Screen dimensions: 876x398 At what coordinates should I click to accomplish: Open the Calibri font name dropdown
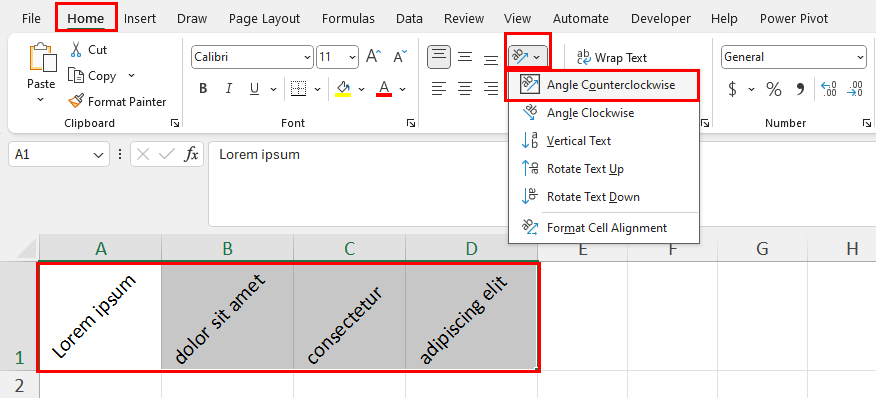click(x=307, y=57)
